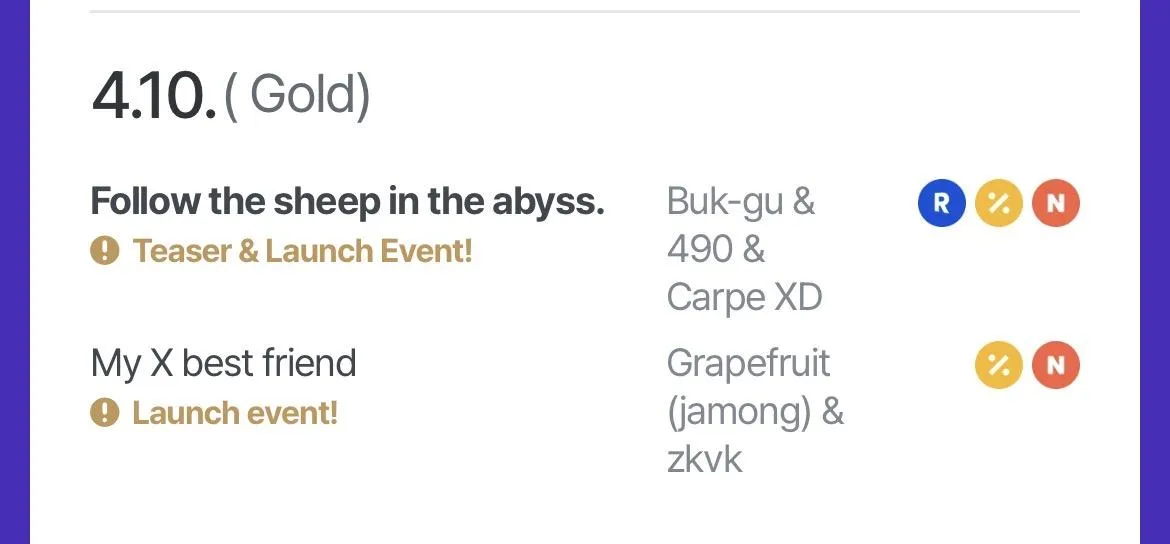Click the yellow percent badge beside My X best friend
Viewport: 1170px width, 544px height.
998,365
